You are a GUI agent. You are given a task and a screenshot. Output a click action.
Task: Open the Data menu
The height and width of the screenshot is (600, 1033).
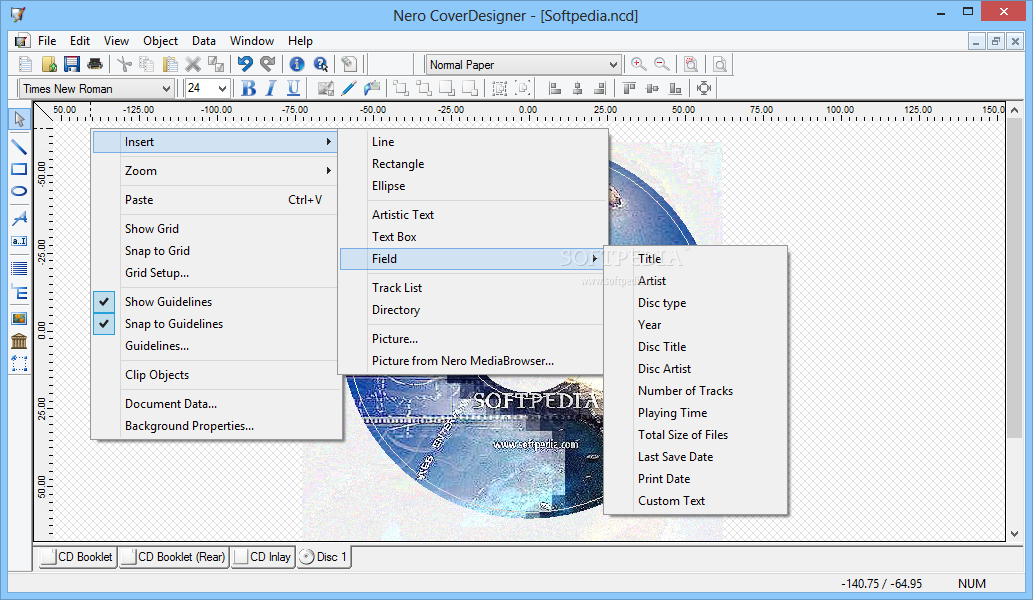(204, 41)
